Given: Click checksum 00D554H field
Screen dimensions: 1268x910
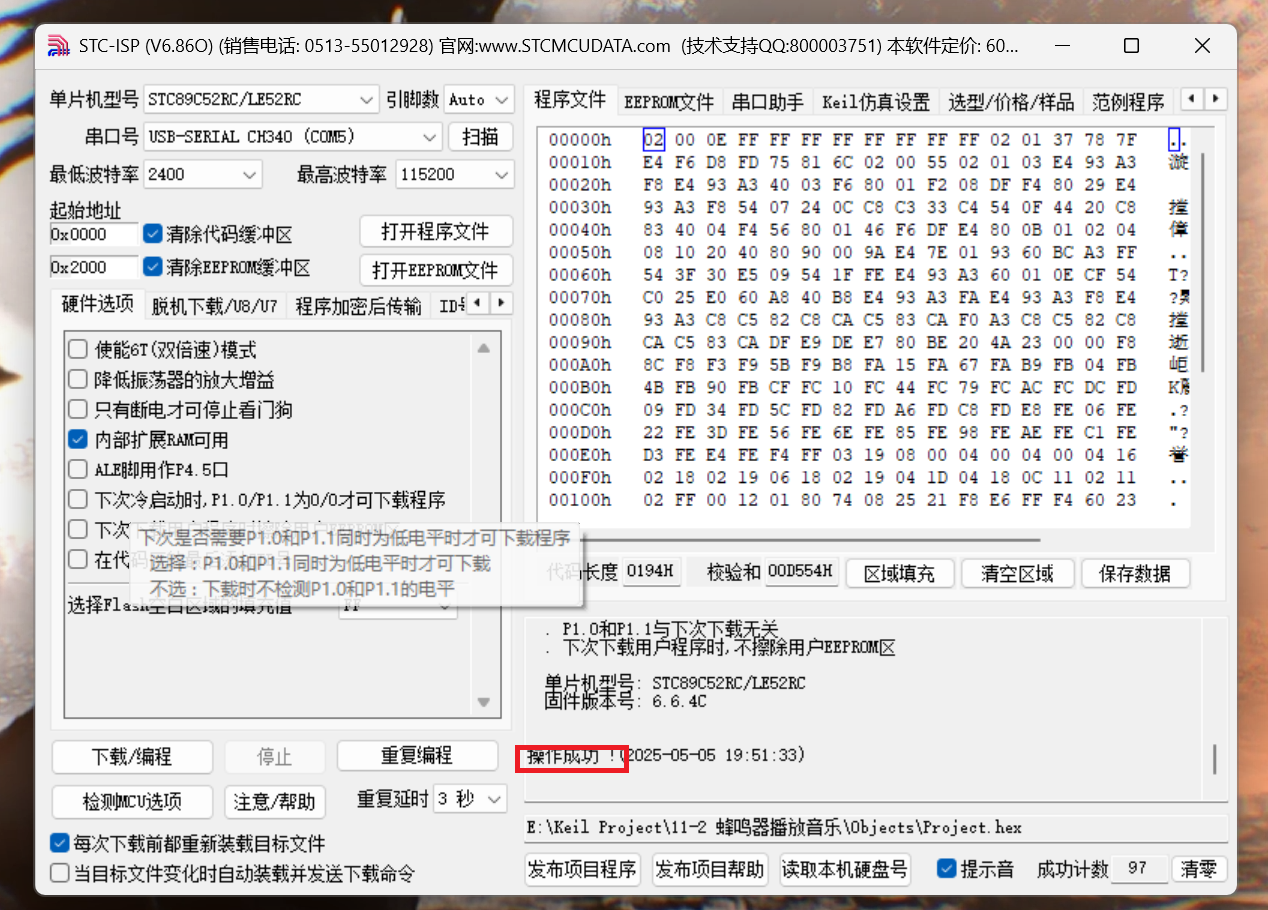Looking at the screenshot, I should click(800, 572).
